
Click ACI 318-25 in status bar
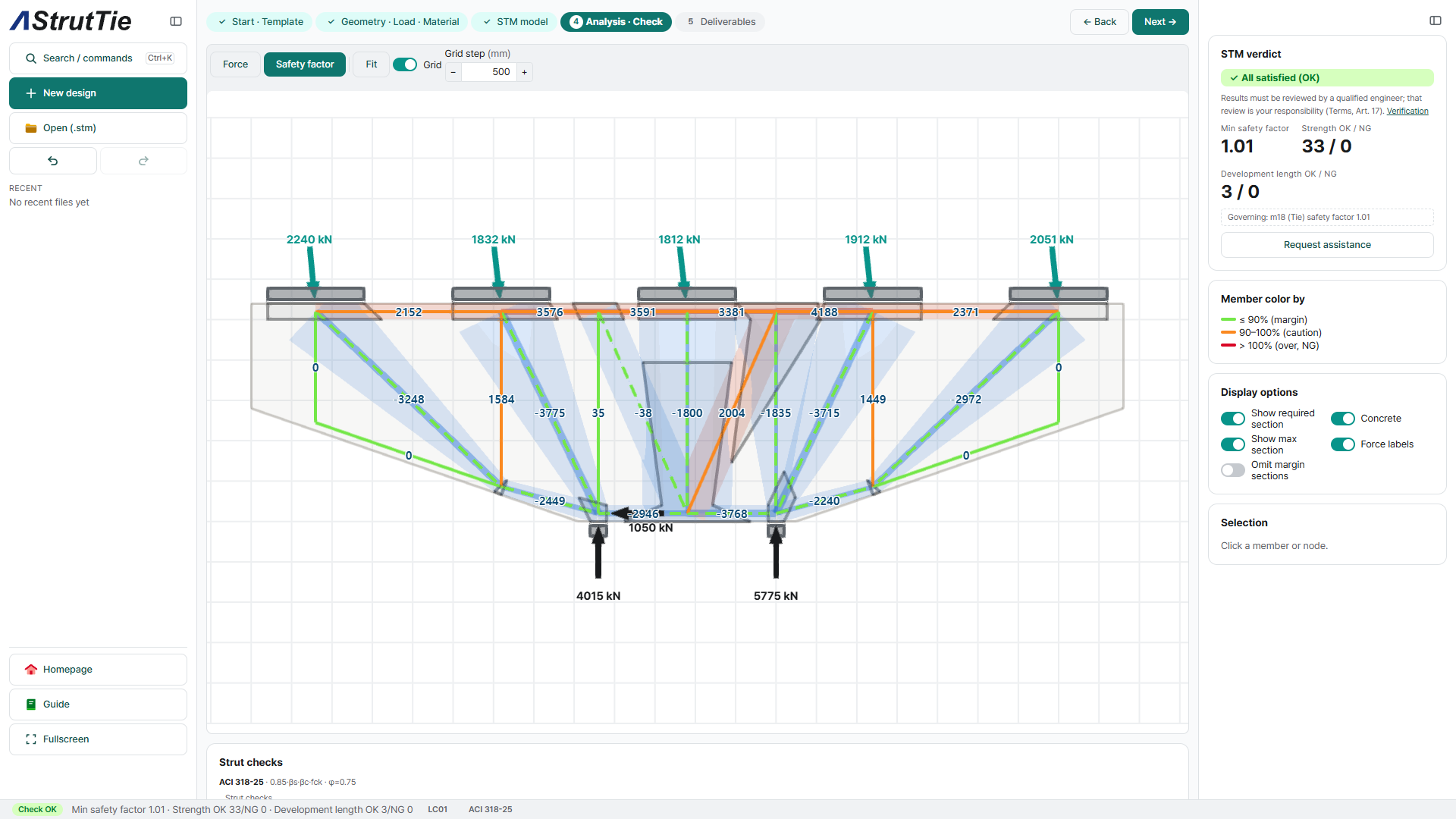tap(490, 810)
